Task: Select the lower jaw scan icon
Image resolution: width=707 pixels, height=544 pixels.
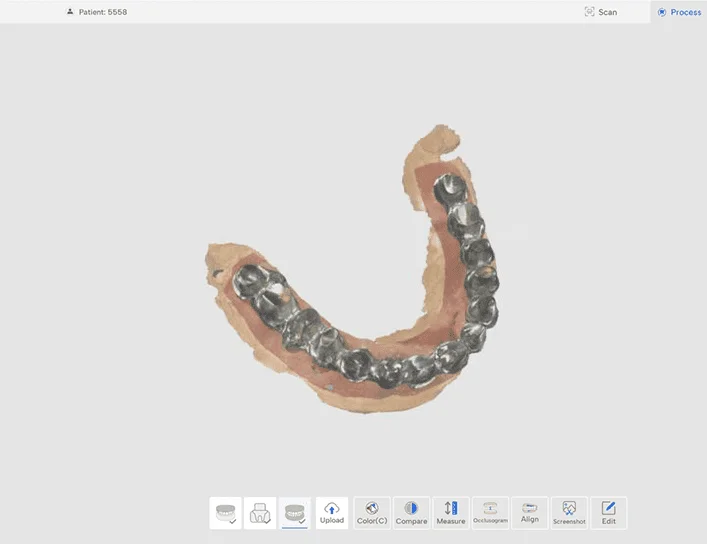Action: (294, 513)
